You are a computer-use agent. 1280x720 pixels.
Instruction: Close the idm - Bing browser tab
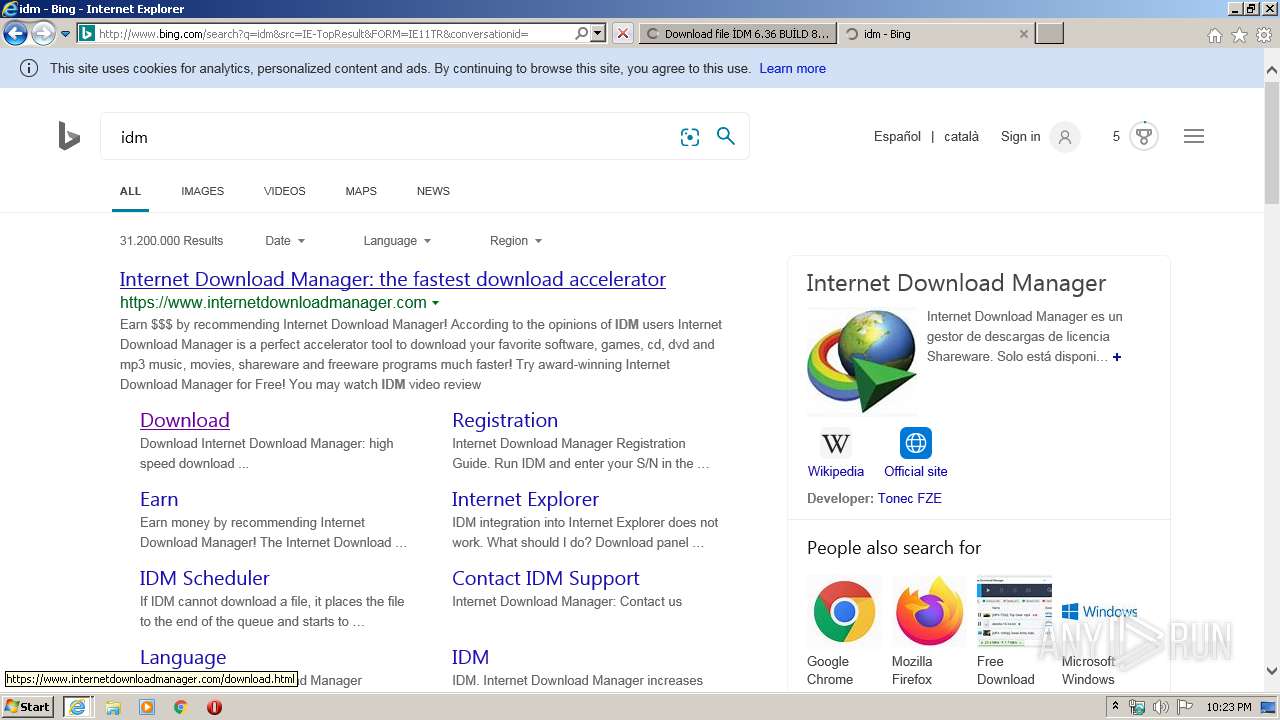pos(1023,34)
